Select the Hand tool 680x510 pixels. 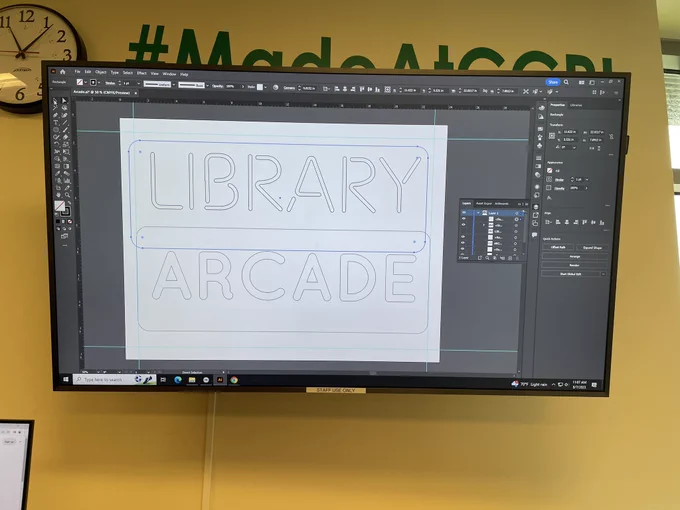point(58,195)
